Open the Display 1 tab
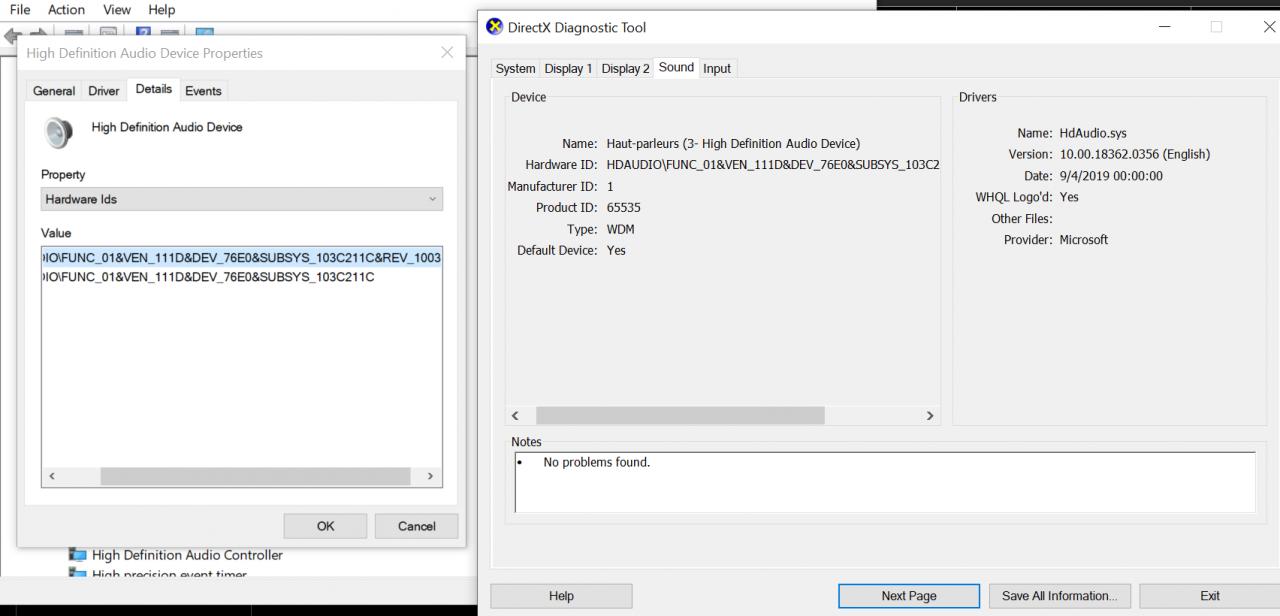 tap(568, 69)
